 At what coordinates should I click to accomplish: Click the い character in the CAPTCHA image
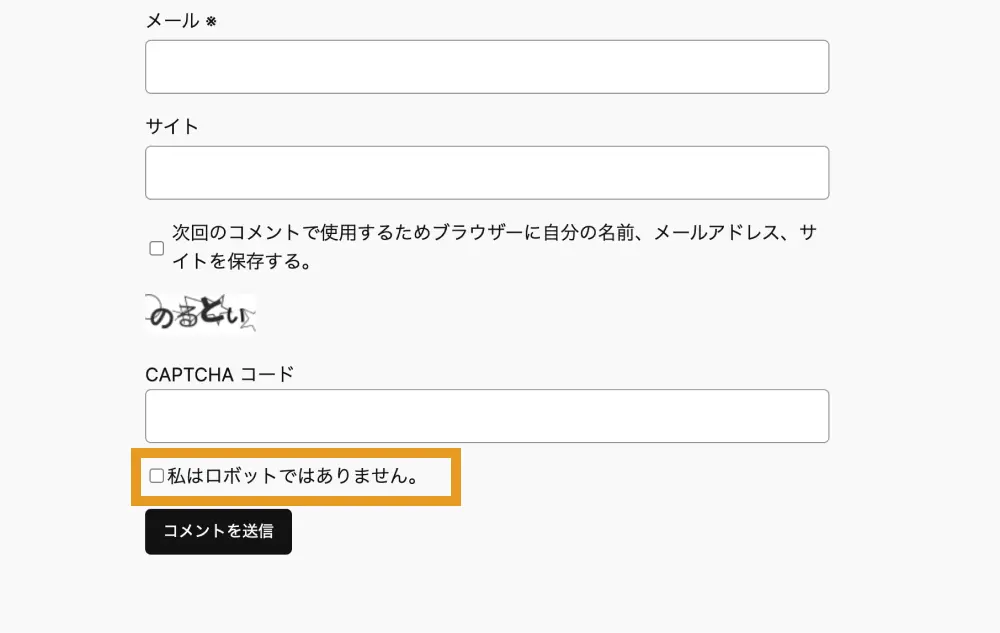235,317
